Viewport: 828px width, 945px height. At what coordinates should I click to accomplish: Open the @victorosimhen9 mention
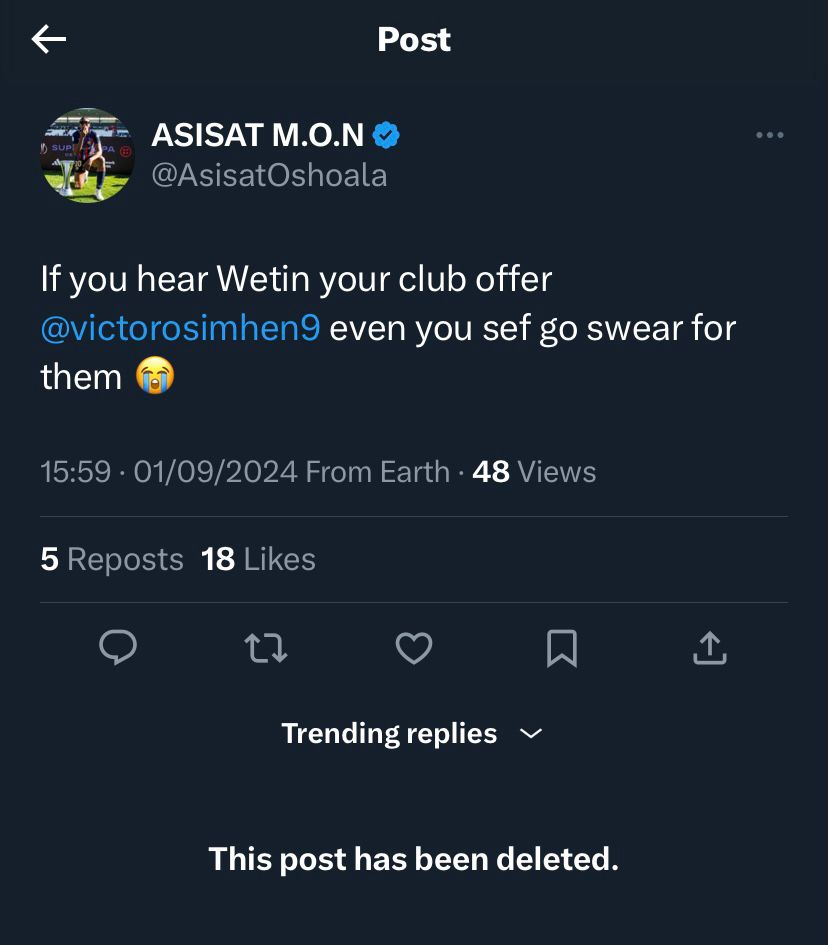(181, 328)
